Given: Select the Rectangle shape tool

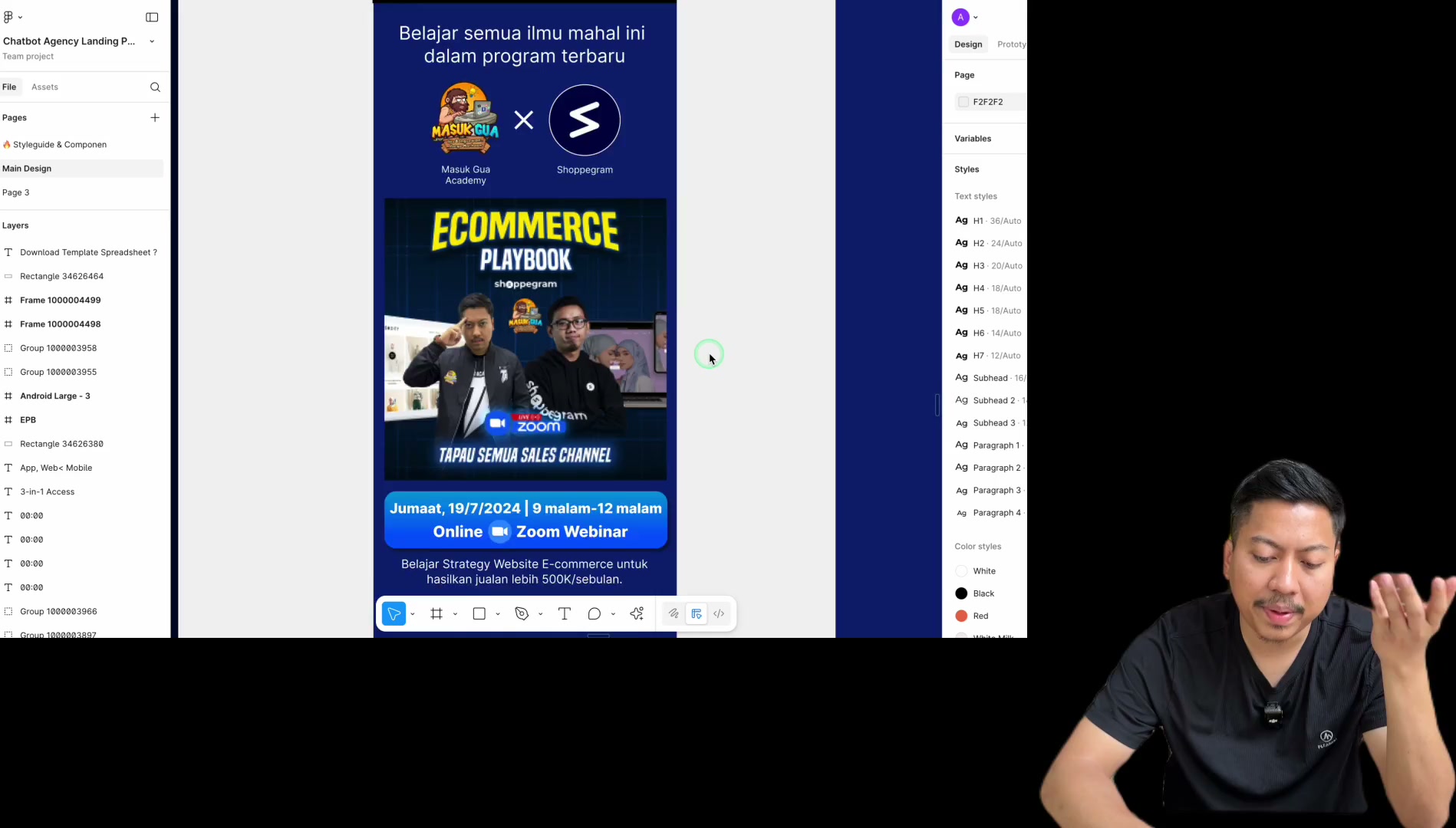Looking at the screenshot, I should [x=479, y=614].
